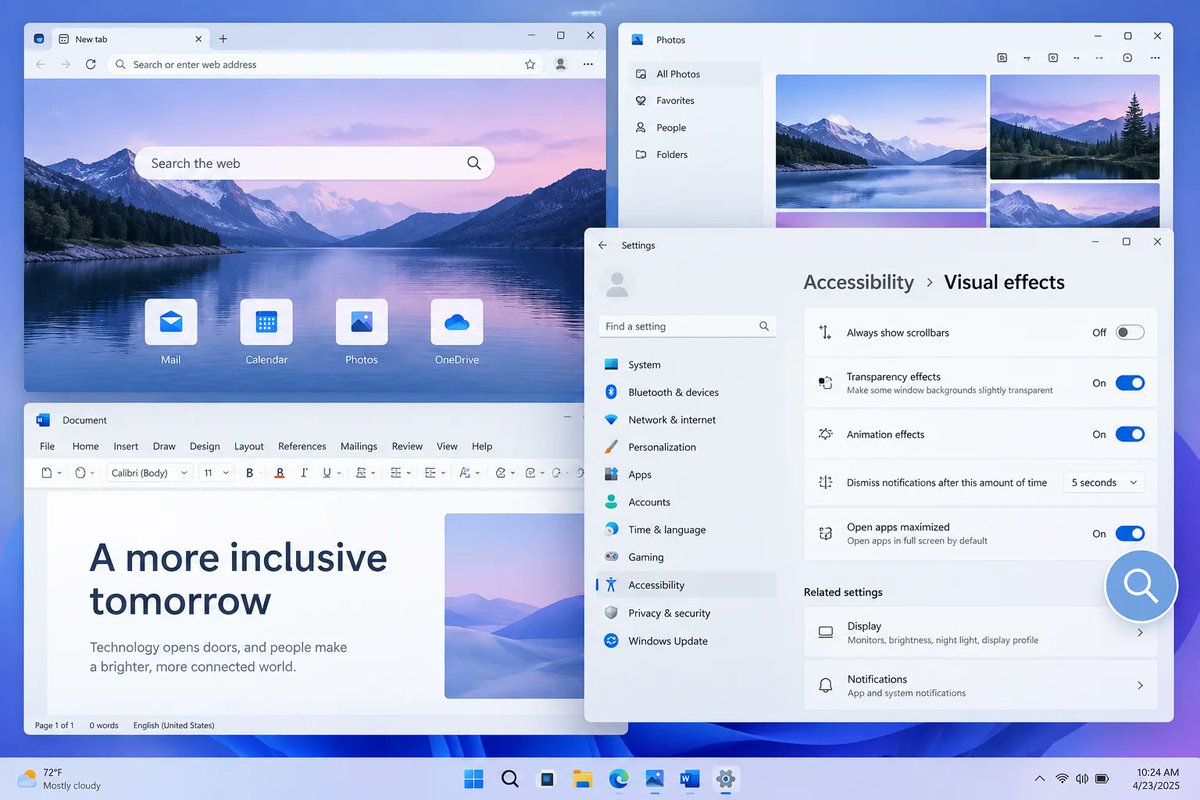This screenshot has height=800, width=1200.
Task: Switch to the References tab in Word
Action: [x=302, y=446]
